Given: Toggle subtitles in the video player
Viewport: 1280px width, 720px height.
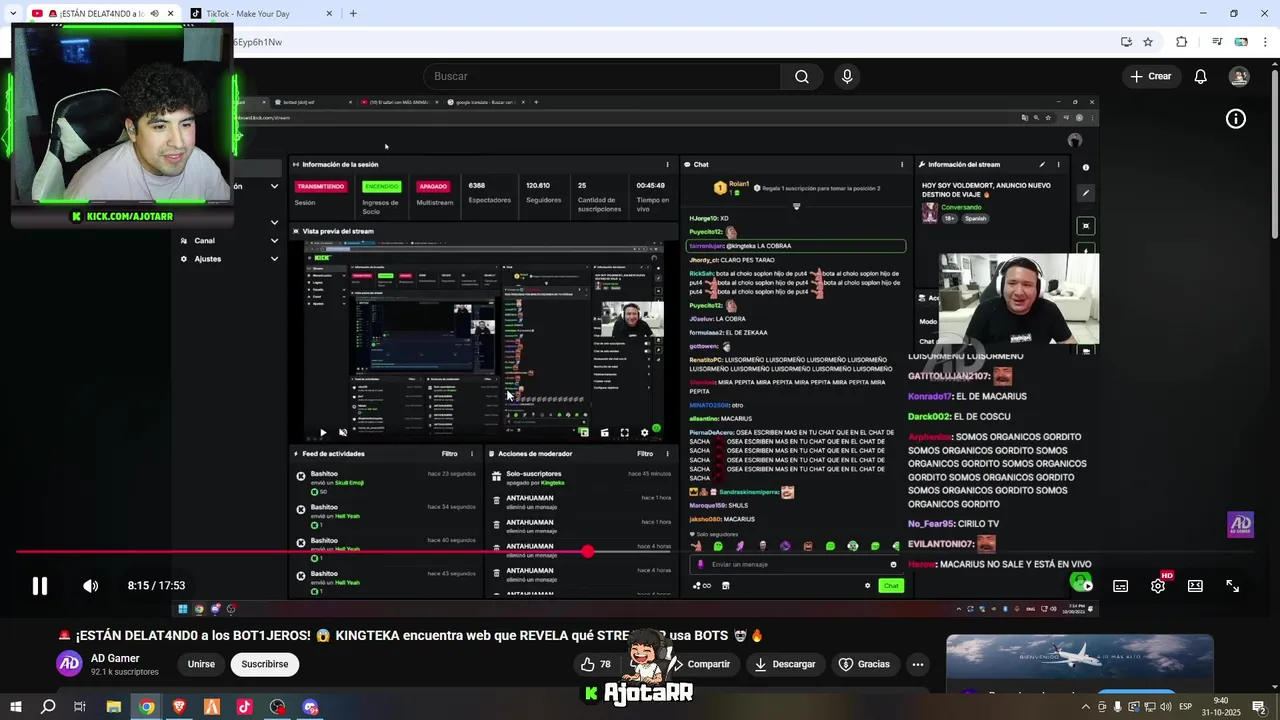Looking at the screenshot, I should 1120,586.
